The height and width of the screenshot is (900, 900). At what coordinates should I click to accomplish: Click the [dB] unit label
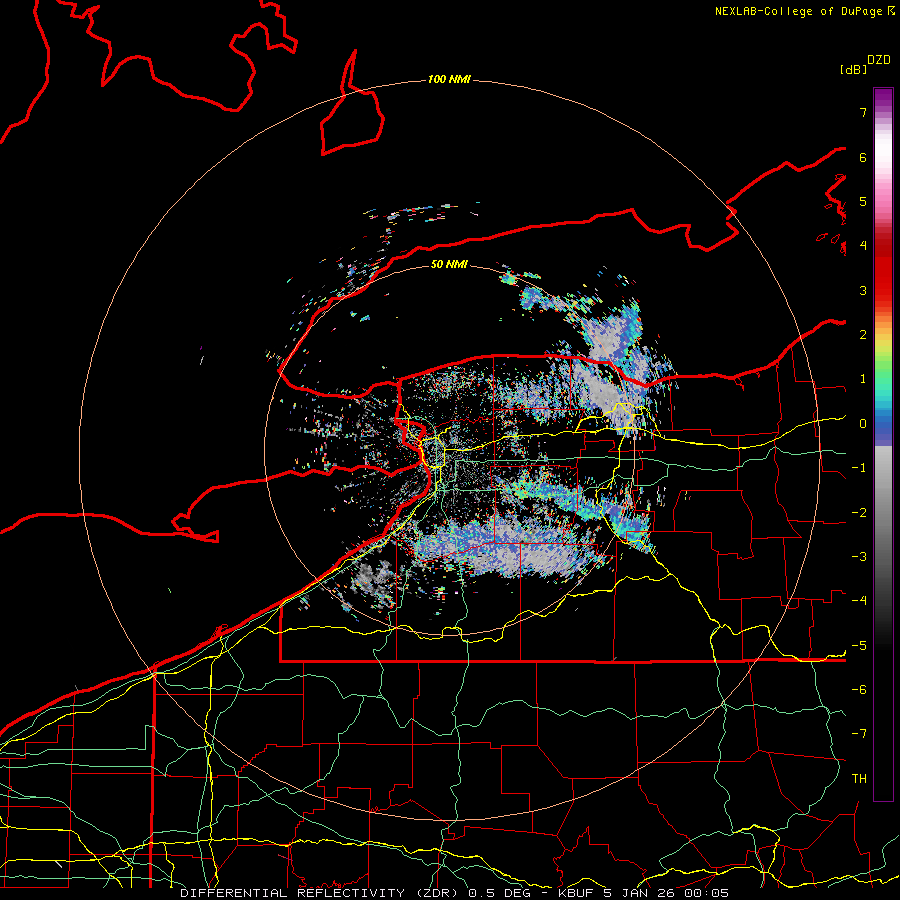[x=853, y=69]
